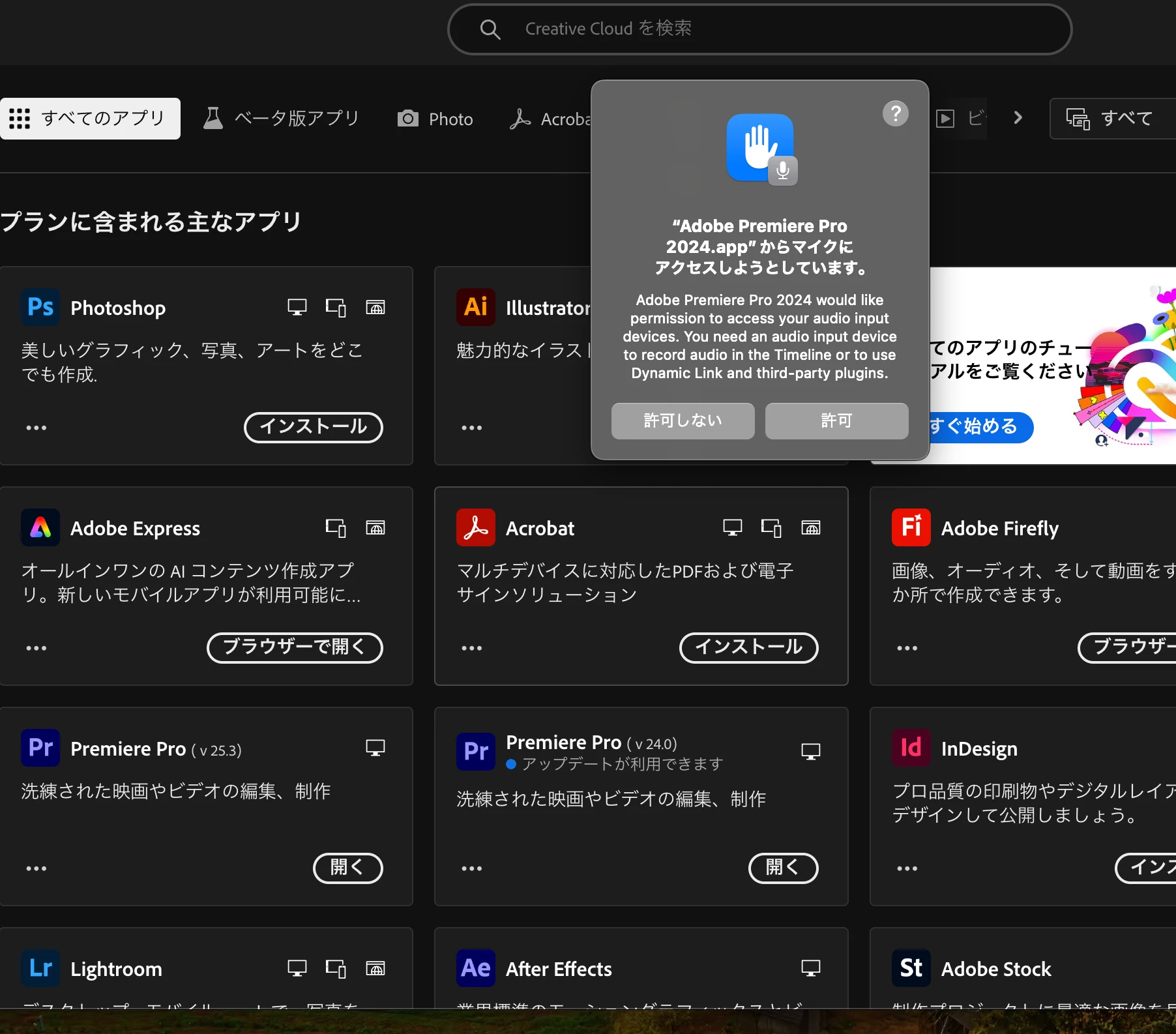Open Premiere Pro v24.0 with 開く
Screen dimensions: 1176x1034
[784, 868]
